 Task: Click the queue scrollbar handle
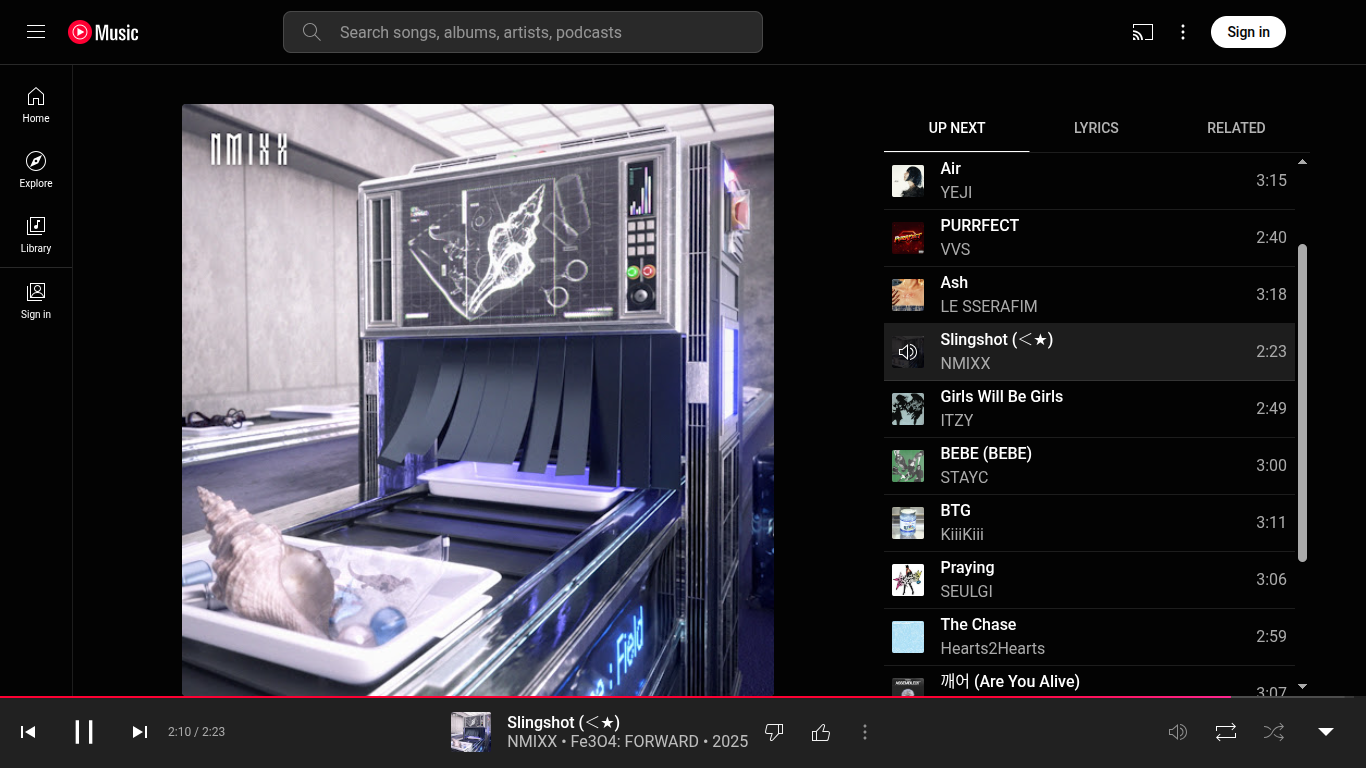point(1302,402)
